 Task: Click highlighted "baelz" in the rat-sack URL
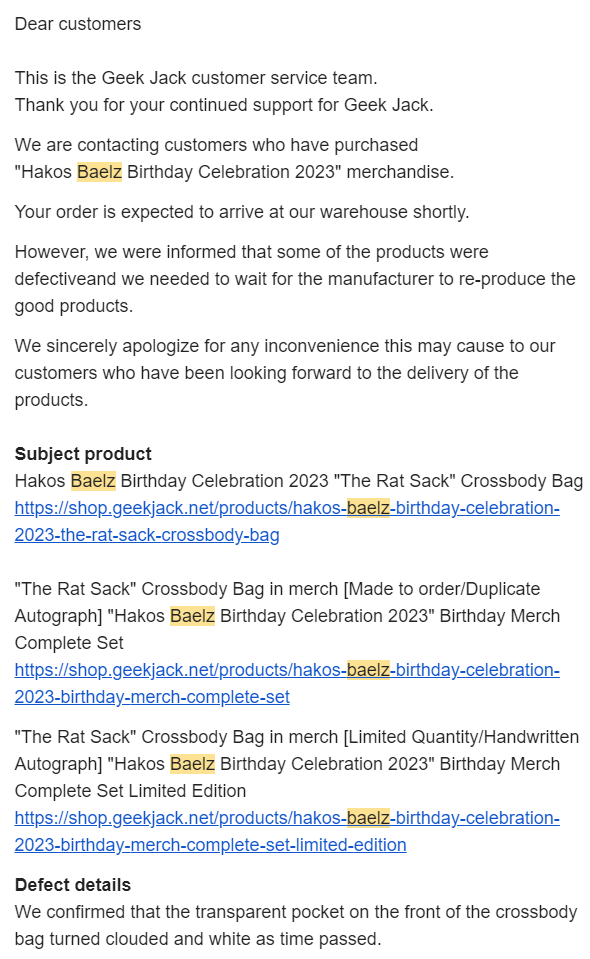(368, 508)
